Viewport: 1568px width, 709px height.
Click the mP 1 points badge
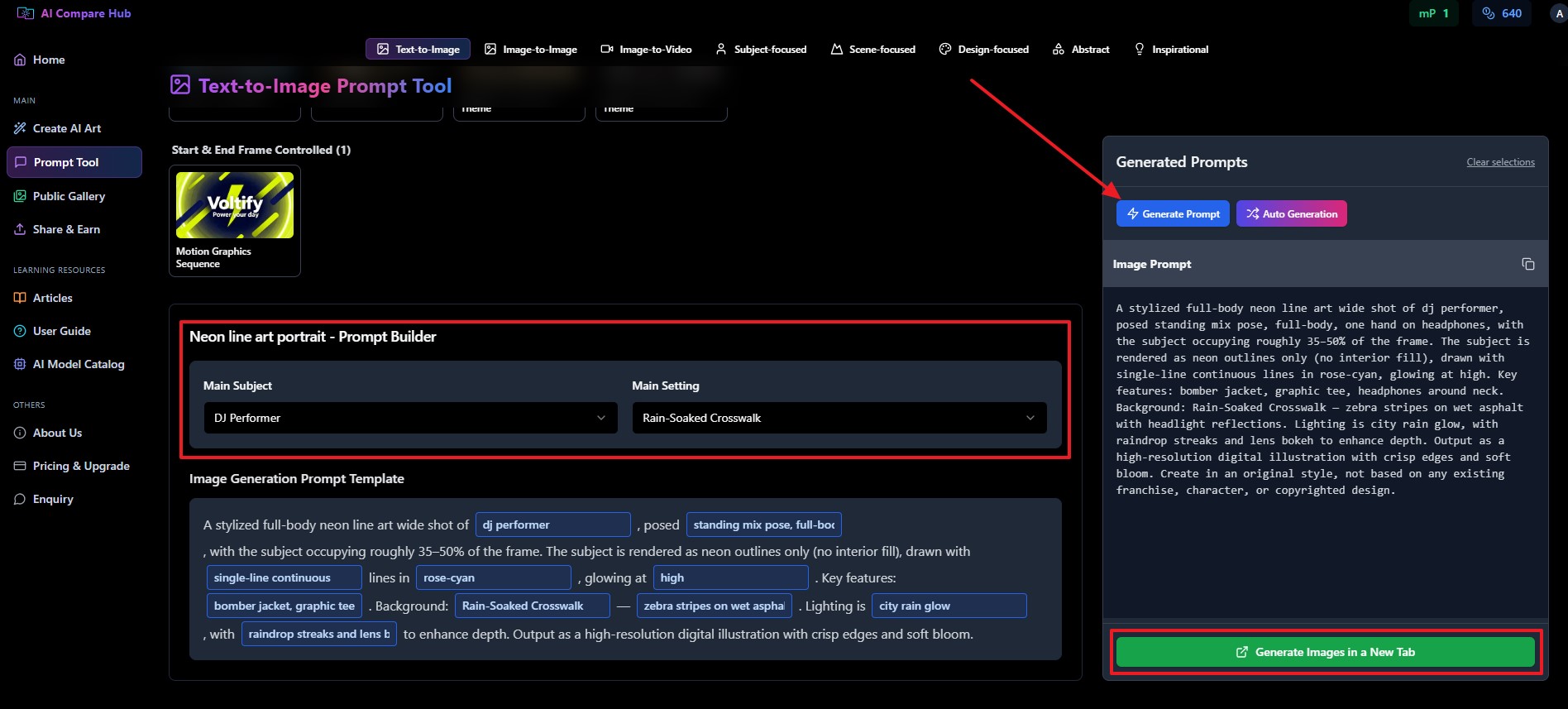(1433, 13)
